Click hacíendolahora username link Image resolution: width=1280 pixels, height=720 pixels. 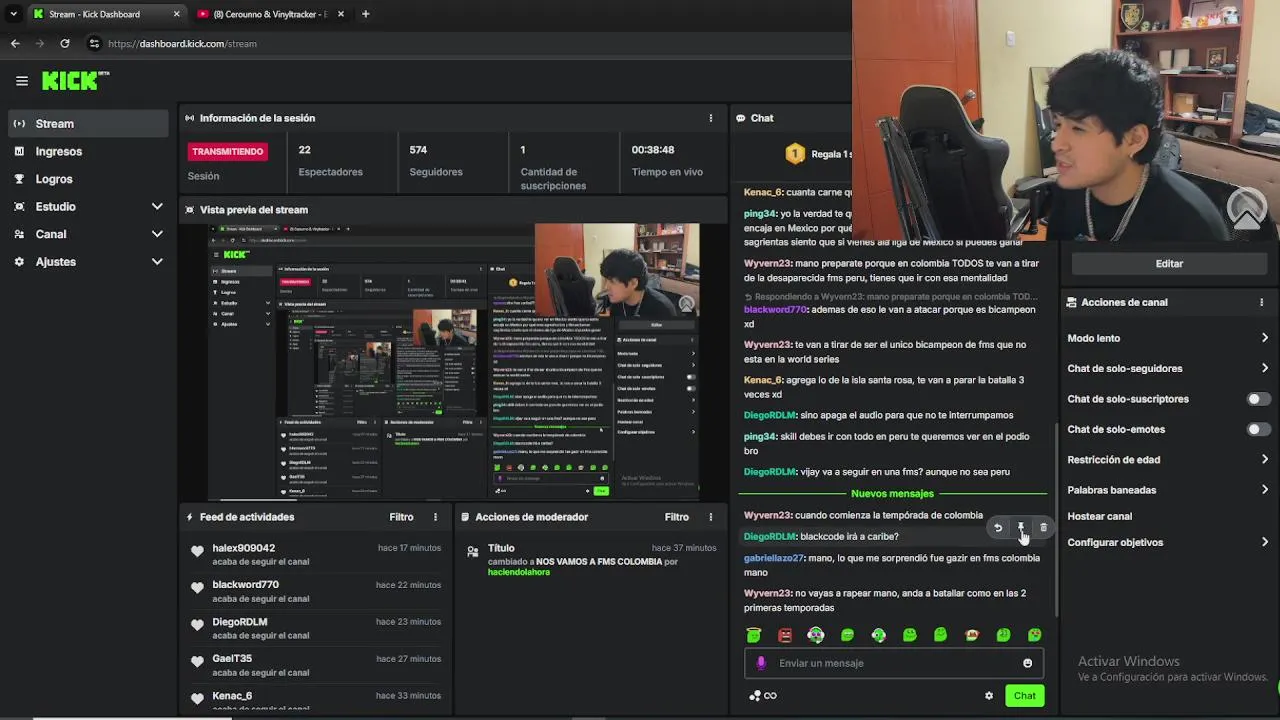click(519, 572)
